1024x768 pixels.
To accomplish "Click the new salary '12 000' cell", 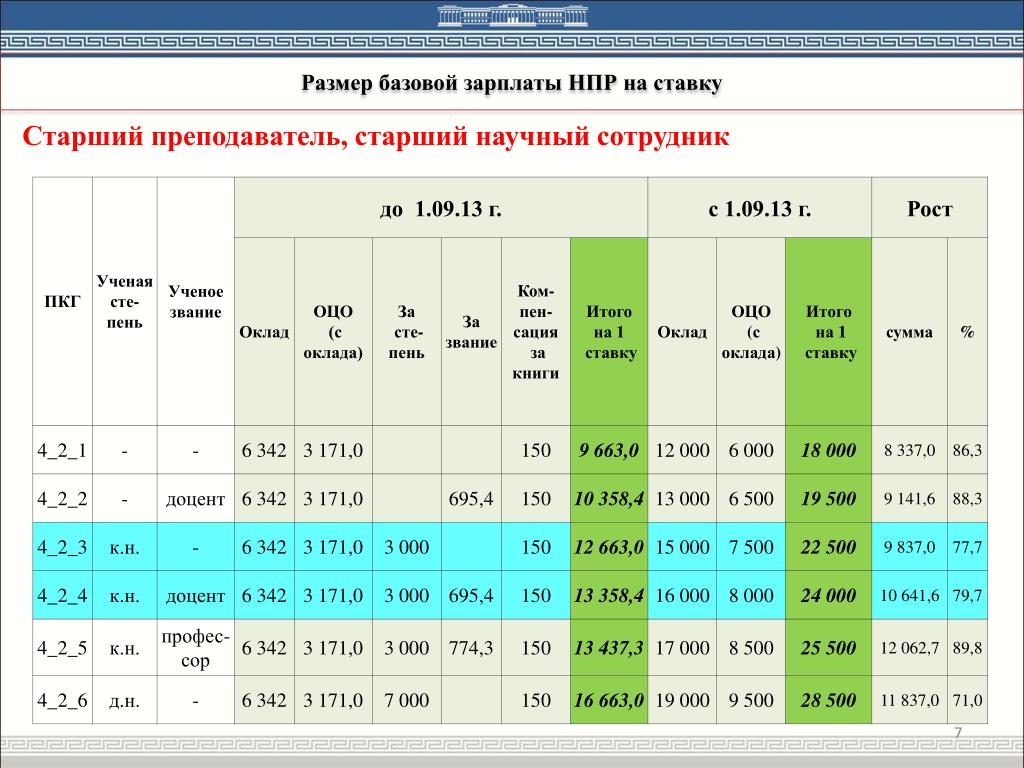I will (682, 451).
